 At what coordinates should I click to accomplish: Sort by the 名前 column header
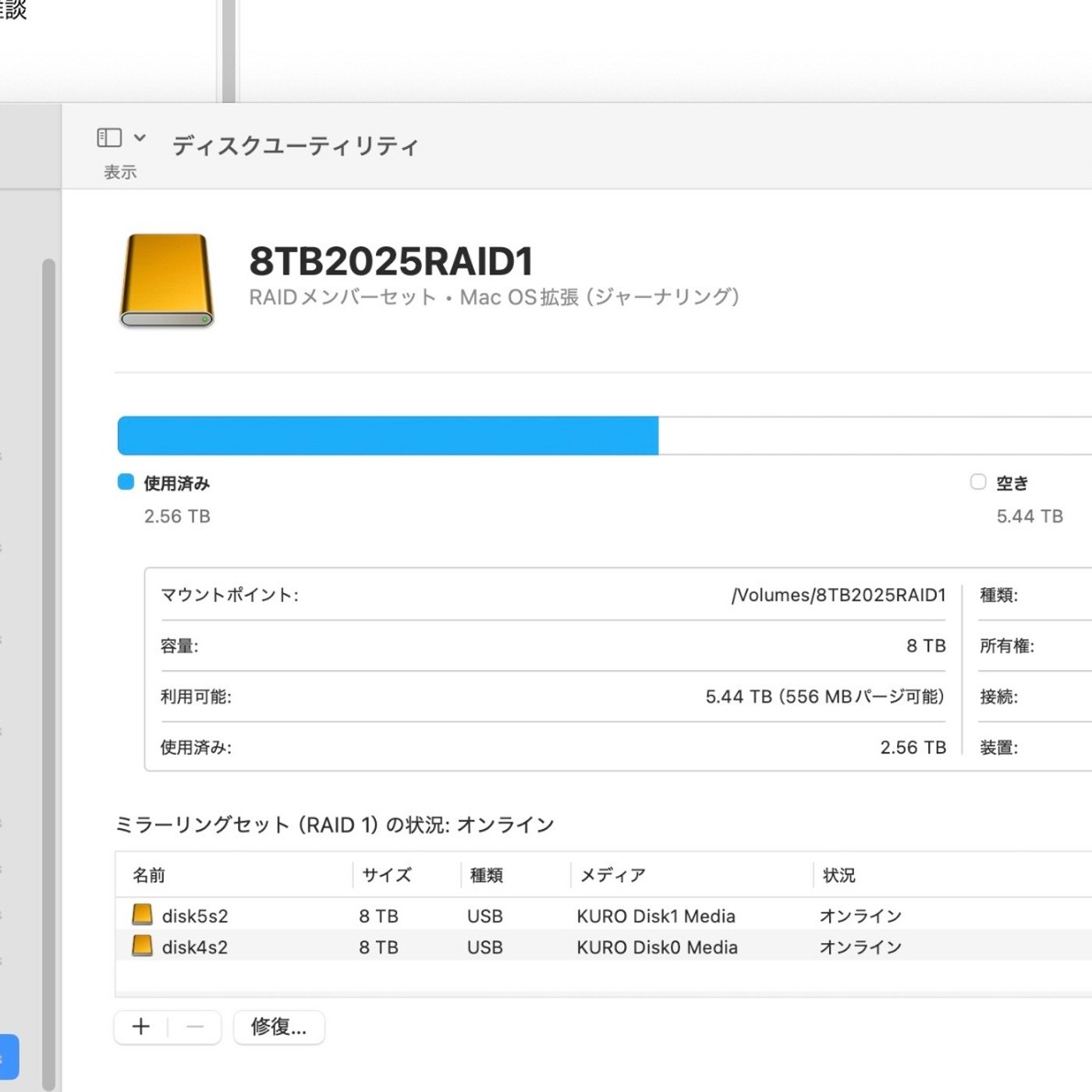(x=149, y=875)
